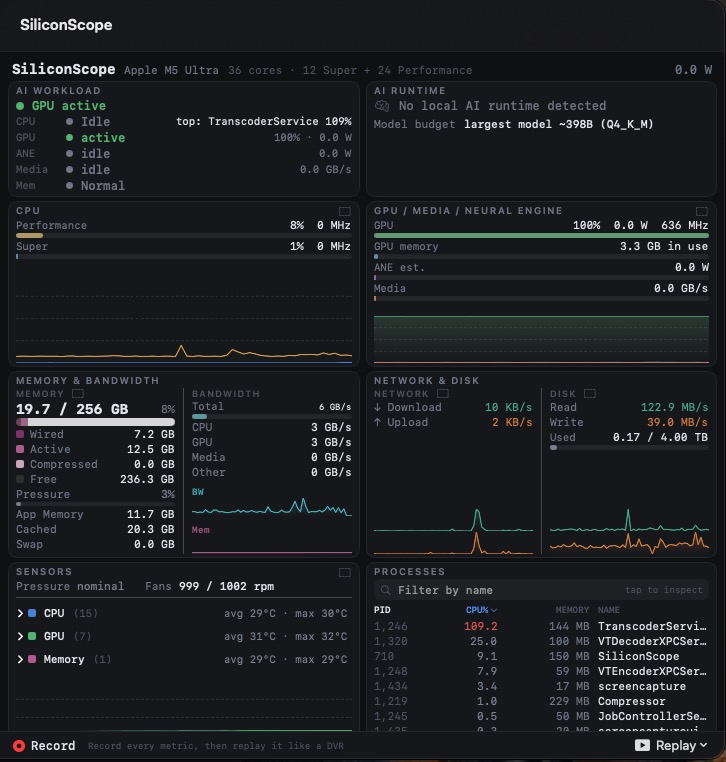
Task: Start recording with the Record button
Action: coord(44,746)
